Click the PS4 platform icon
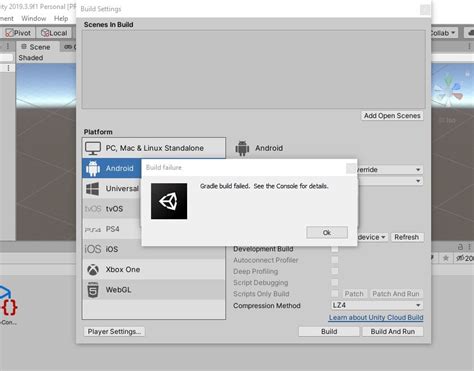 click(x=93, y=229)
